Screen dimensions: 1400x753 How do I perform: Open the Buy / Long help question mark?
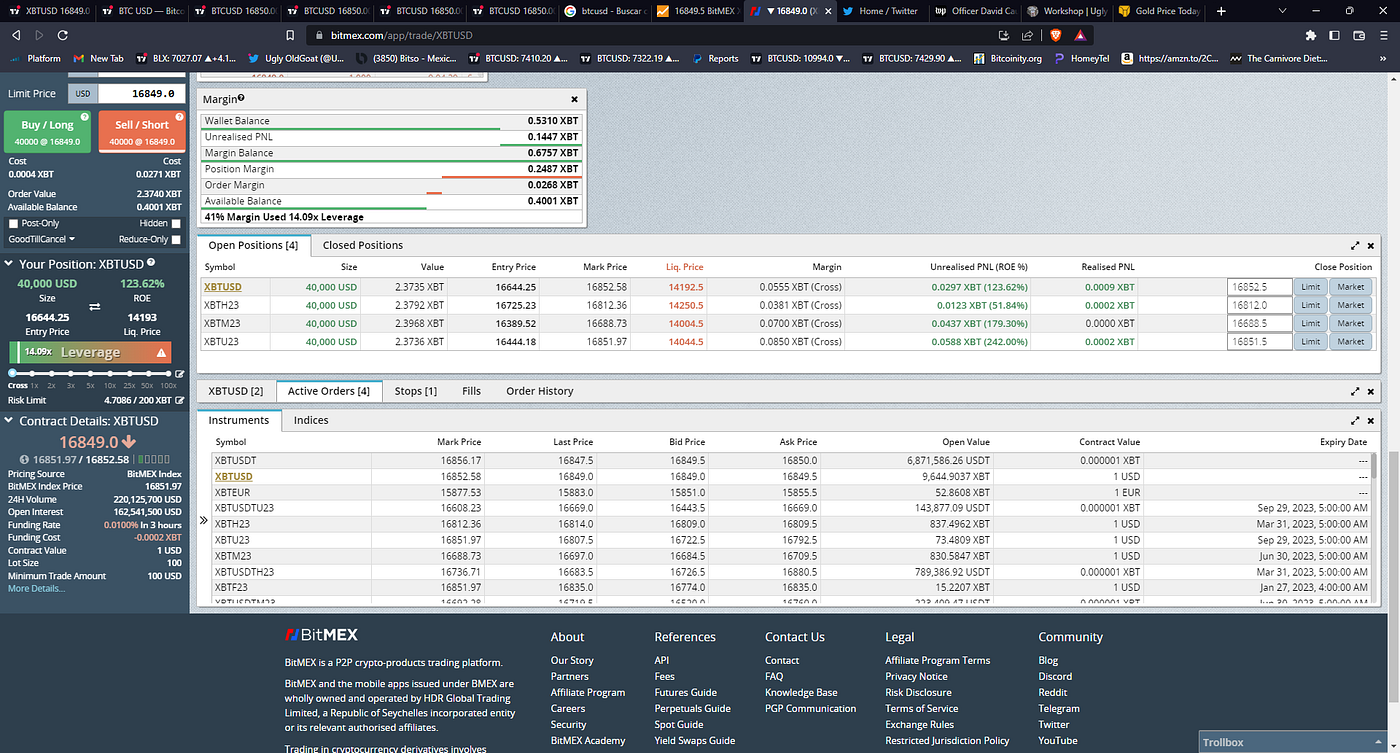pyautogui.click(x=84, y=117)
